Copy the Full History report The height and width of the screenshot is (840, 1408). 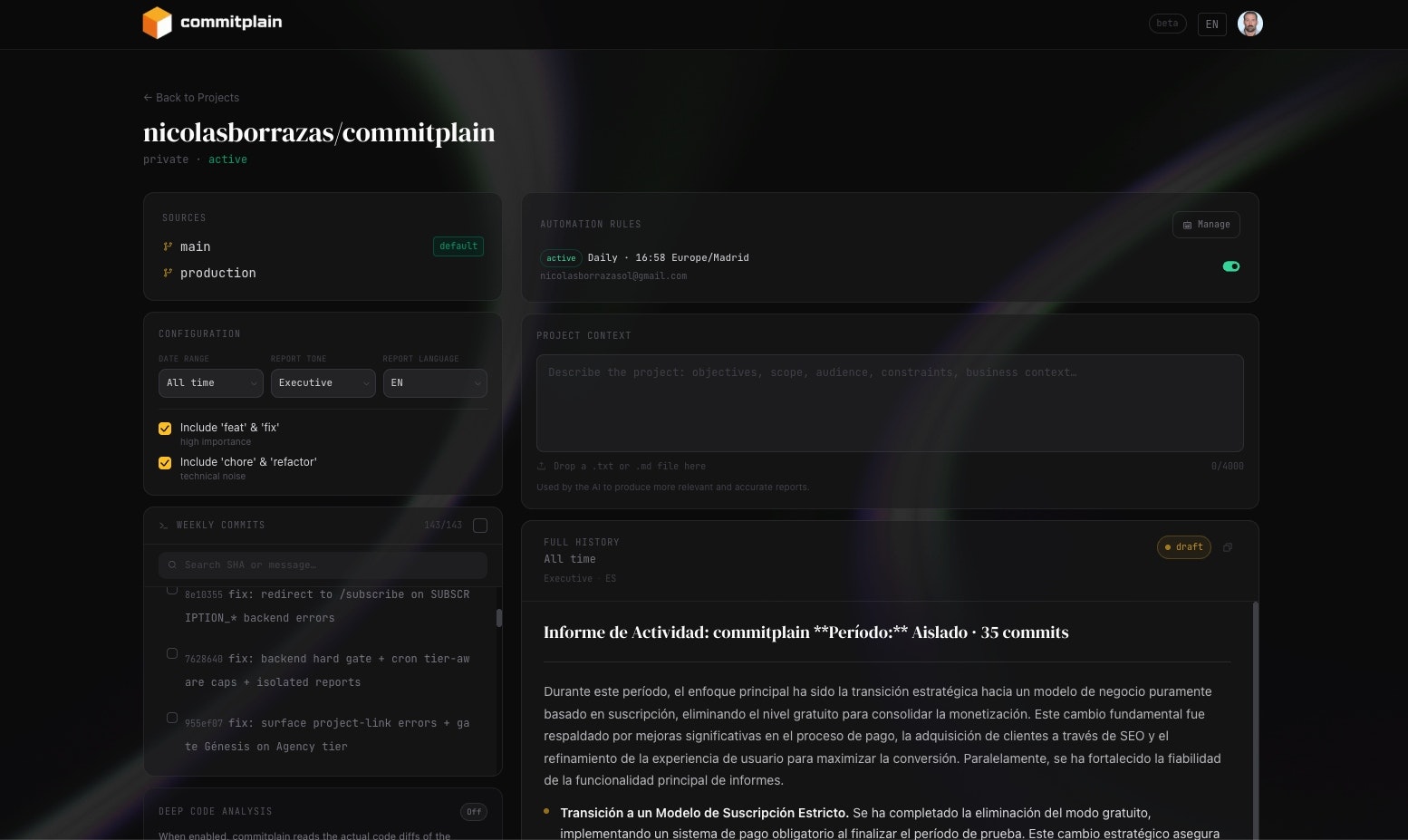[1228, 547]
